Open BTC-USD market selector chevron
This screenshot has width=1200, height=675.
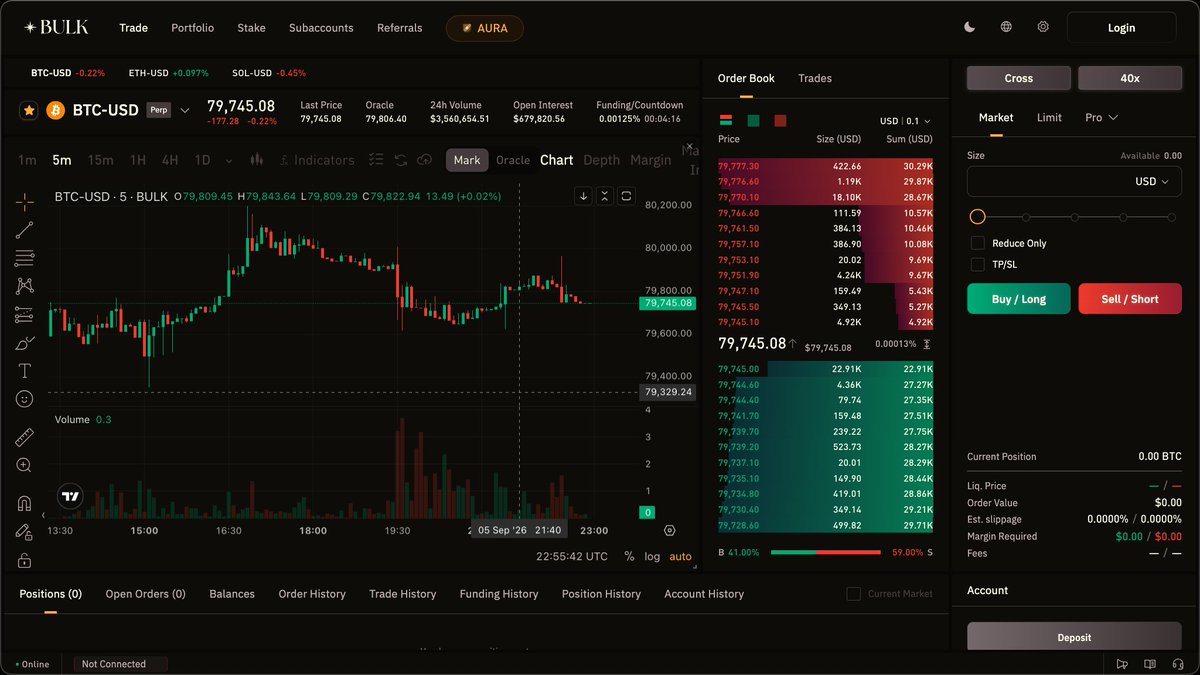click(x=185, y=110)
